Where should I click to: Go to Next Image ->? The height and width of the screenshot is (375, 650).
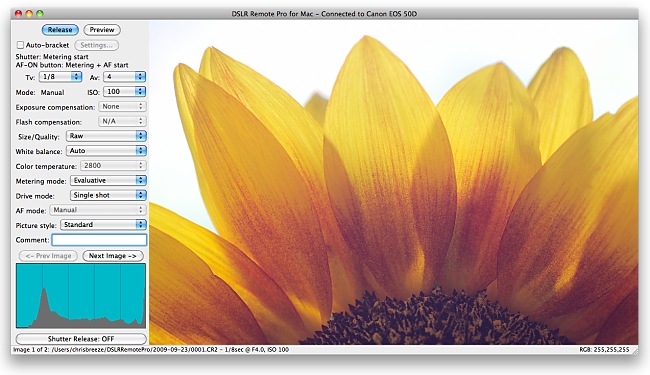(113, 256)
